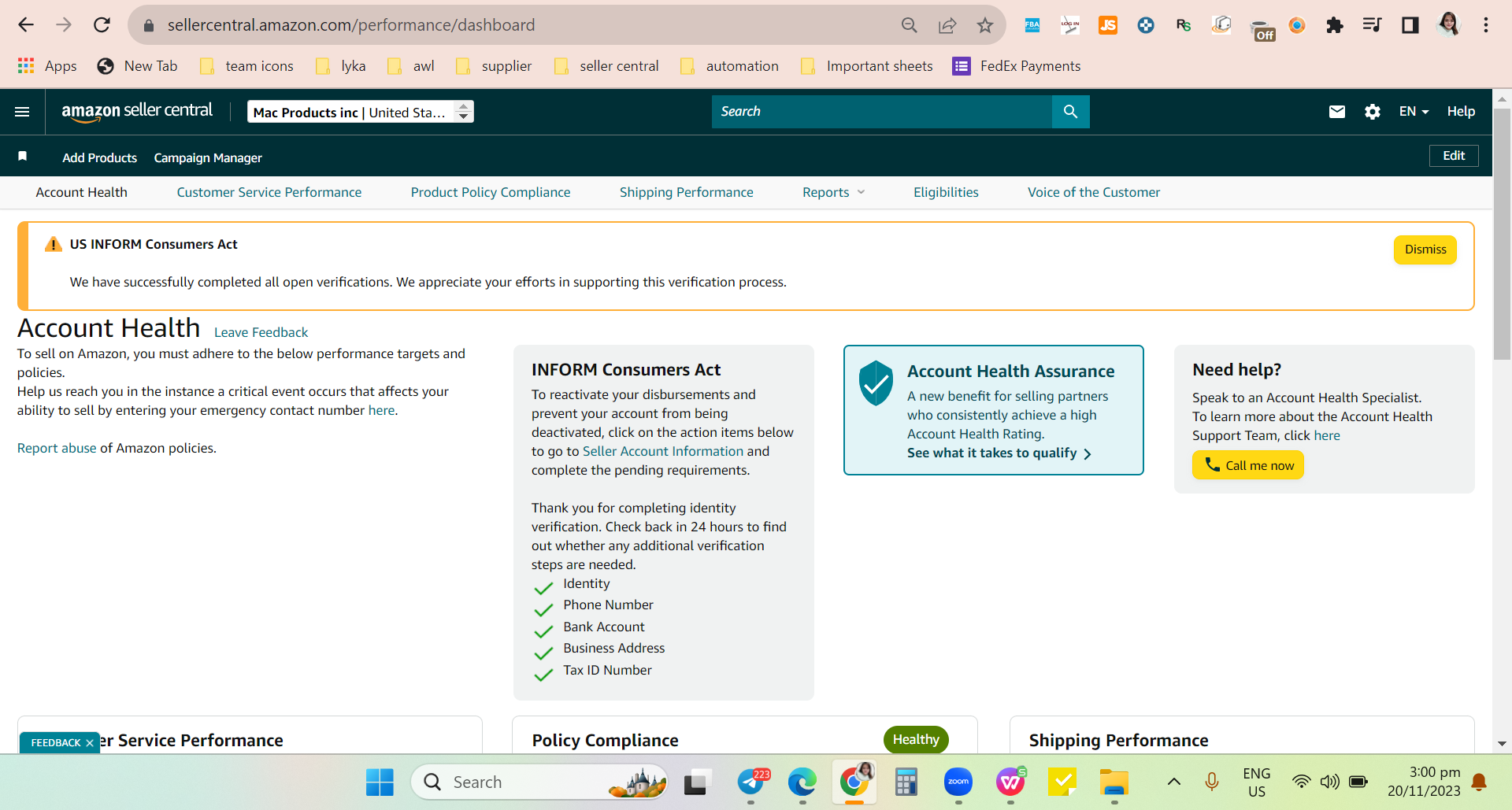The height and width of the screenshot is (810, 1512).
Task: Click the browser zoom magnifier icon
Action: [x=910, y=25]
